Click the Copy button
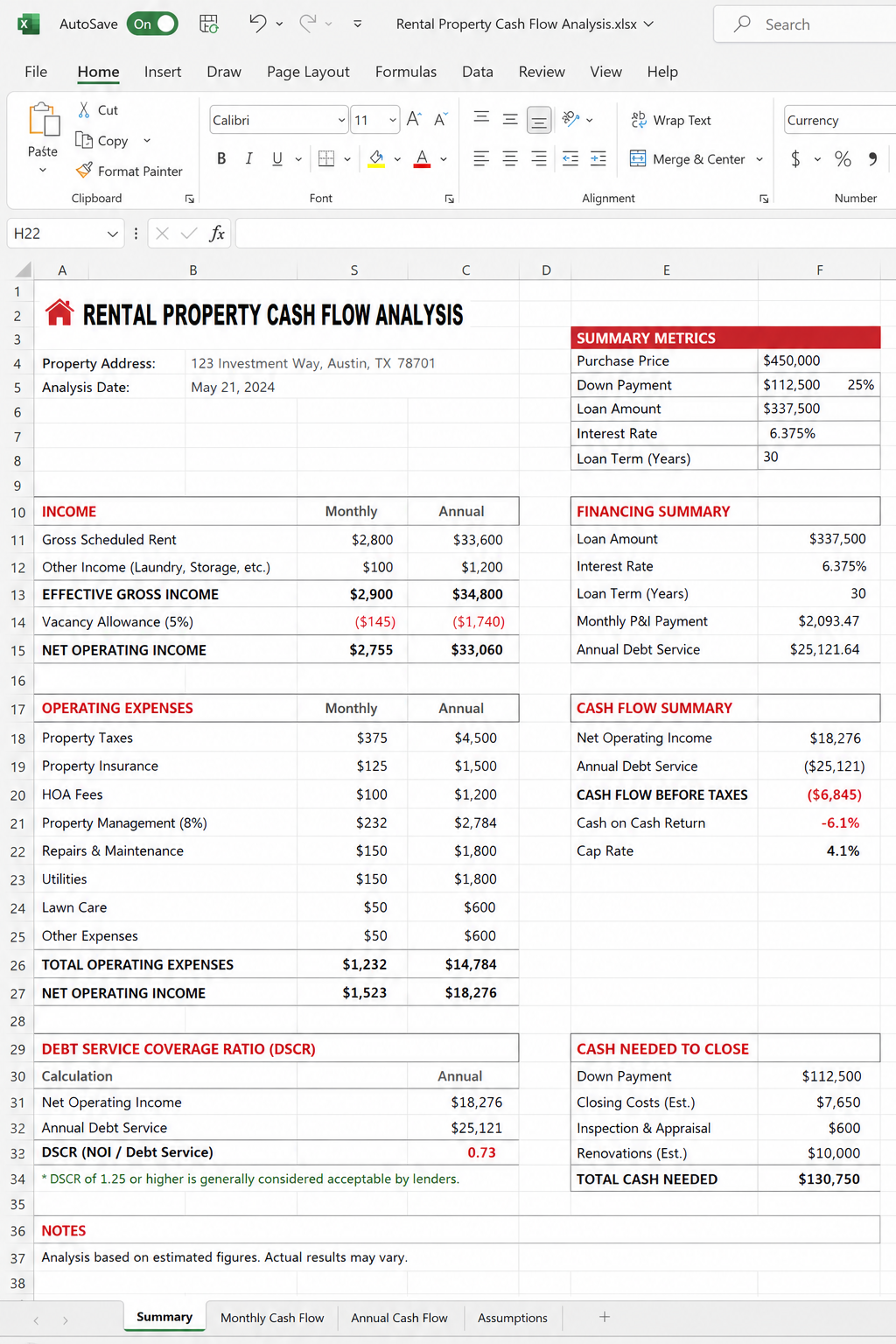Viewport: 896px width, 1344px height. pyautogui.click(x=103, y=140)
